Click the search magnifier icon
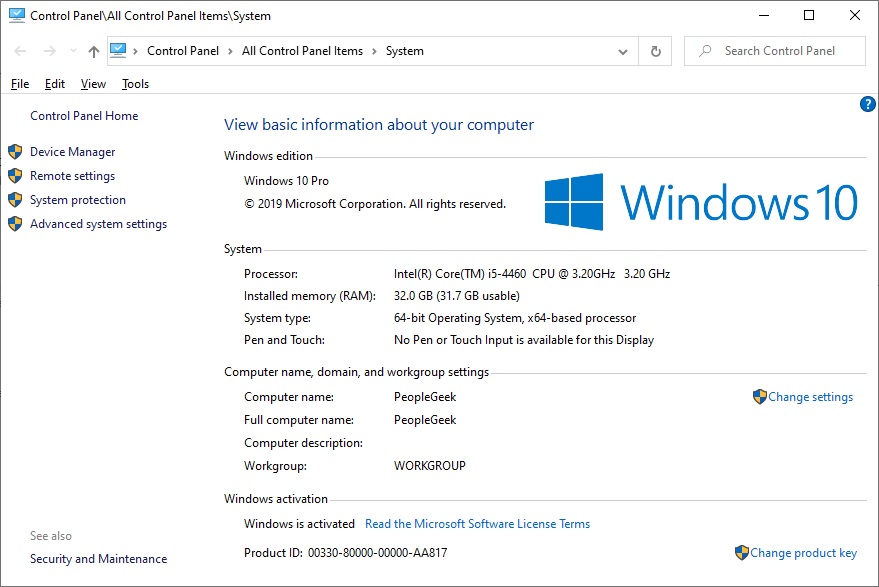 705,51
